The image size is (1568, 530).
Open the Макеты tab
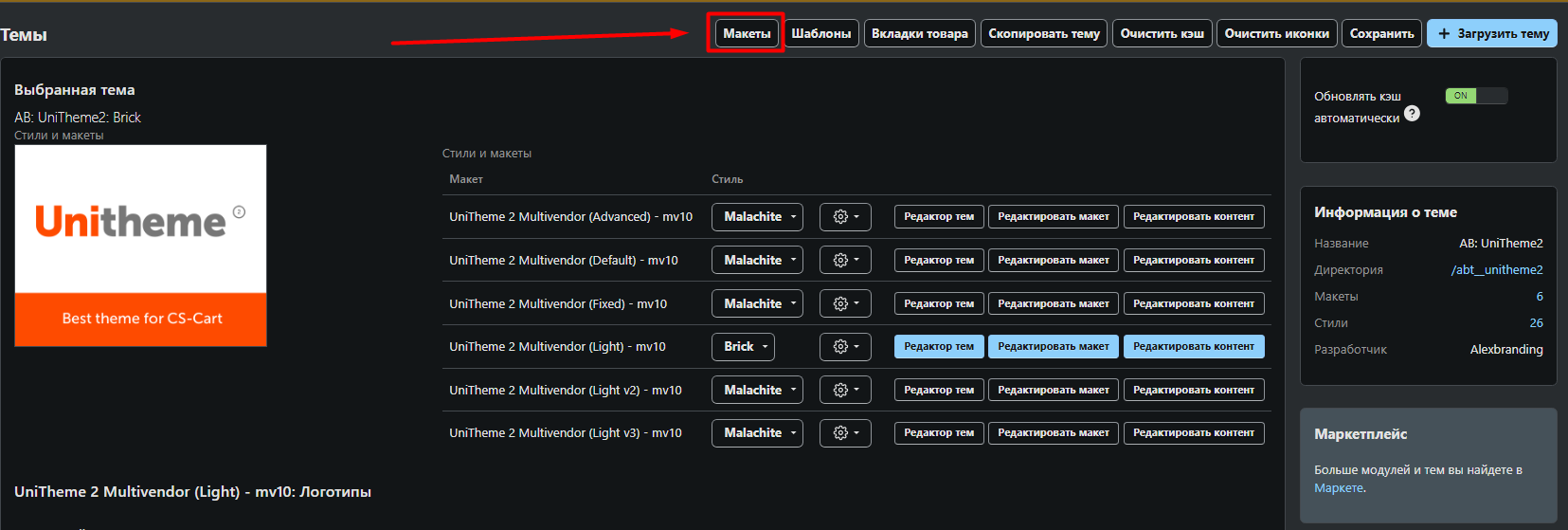747,34
